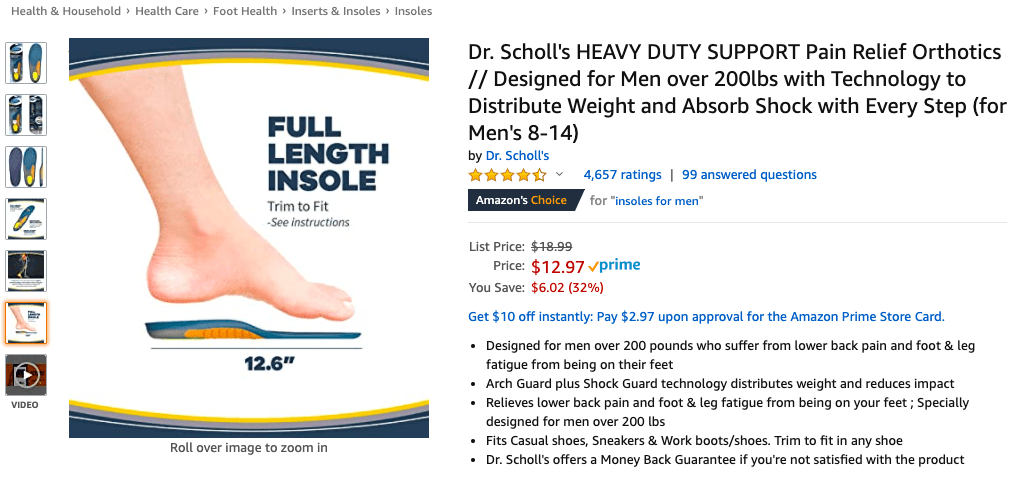The width and height of the screenshot is (1023, 484).
Task: Expand the star rating breakdown arrow
Action: point(560,175)
